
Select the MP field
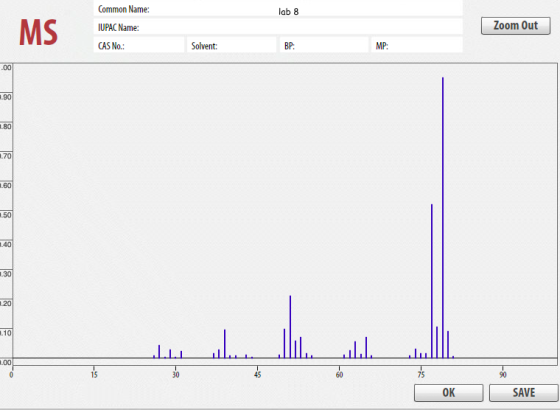[x=417, y=45]
